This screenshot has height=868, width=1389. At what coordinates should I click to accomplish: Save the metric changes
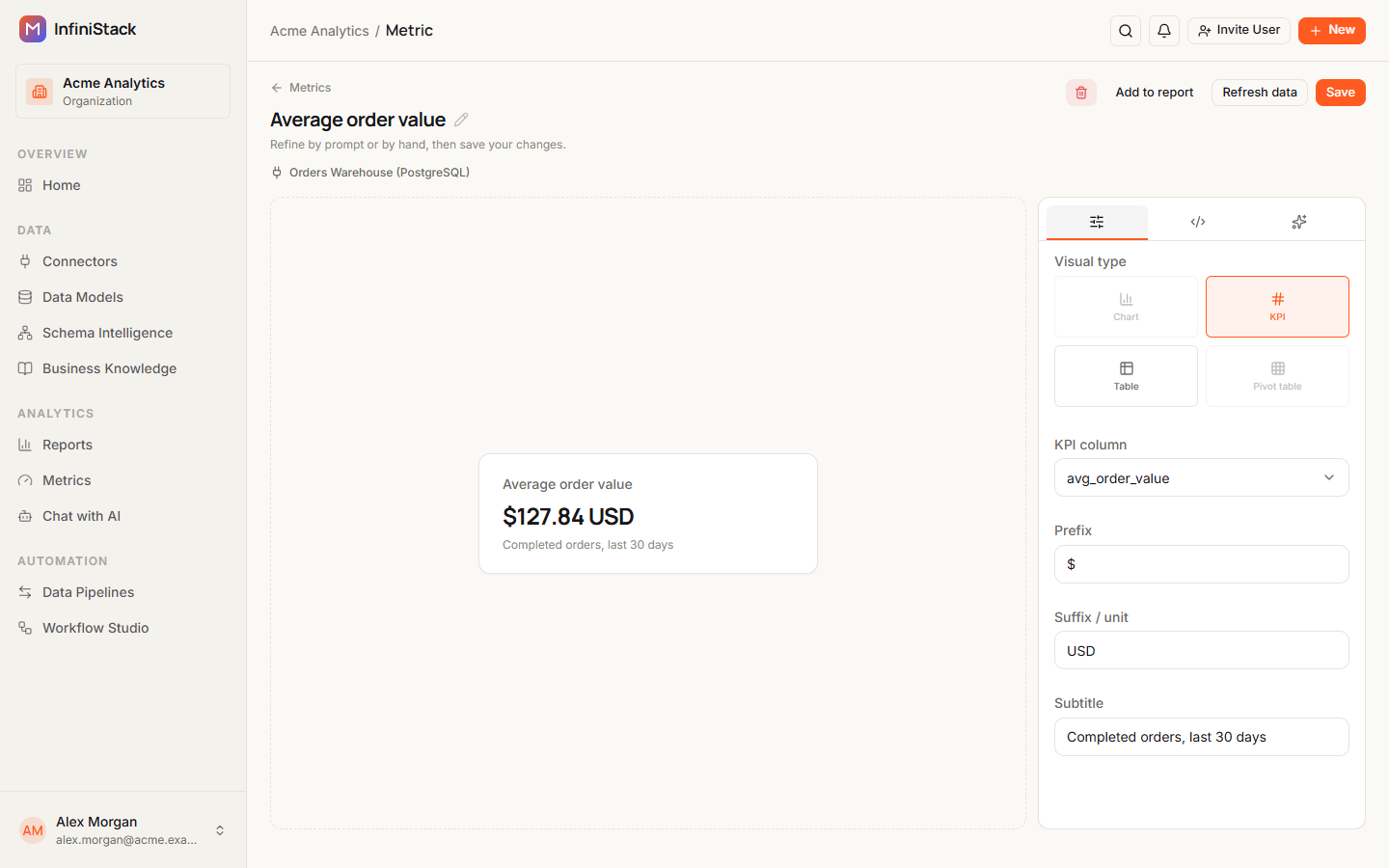1341,93
